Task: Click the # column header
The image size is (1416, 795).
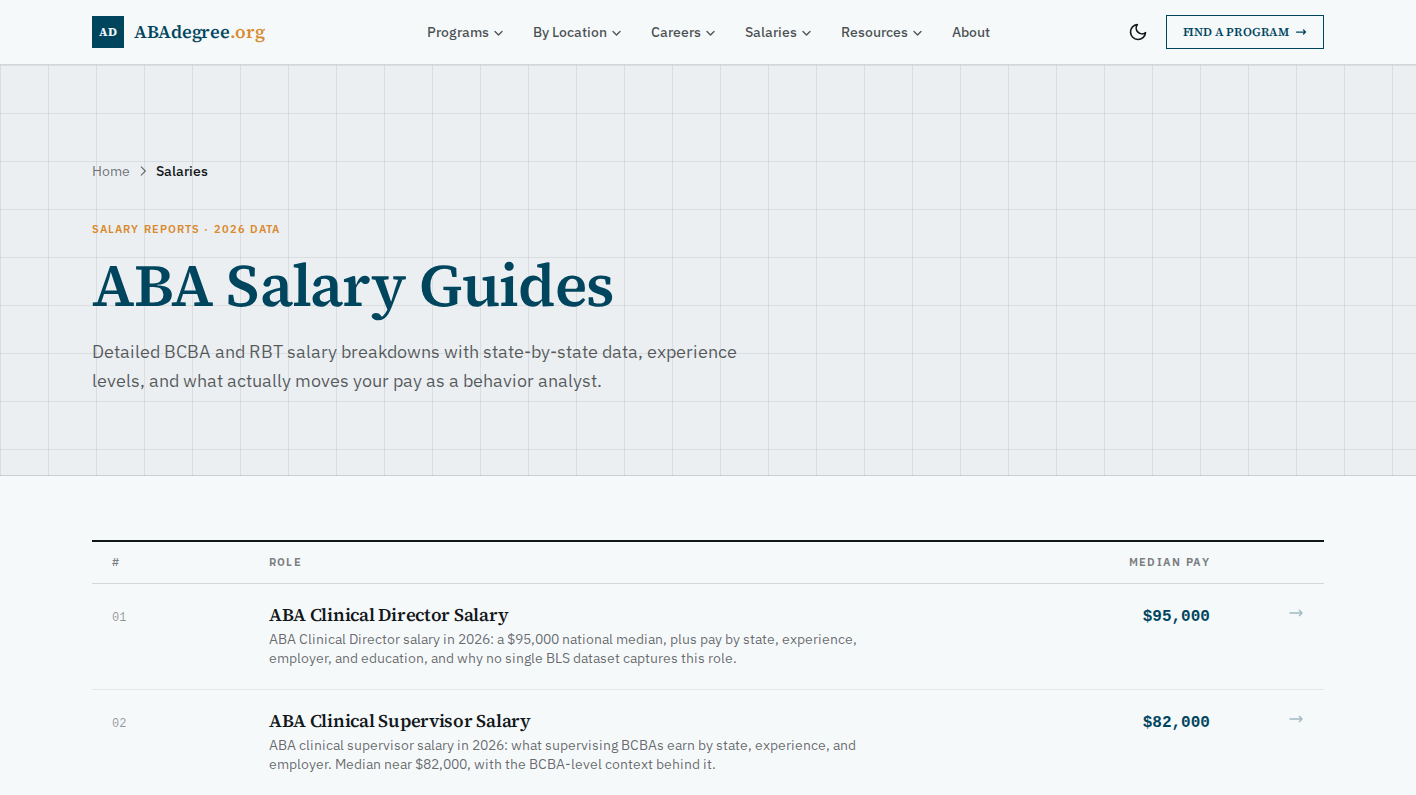Action: tap(116, 562)
